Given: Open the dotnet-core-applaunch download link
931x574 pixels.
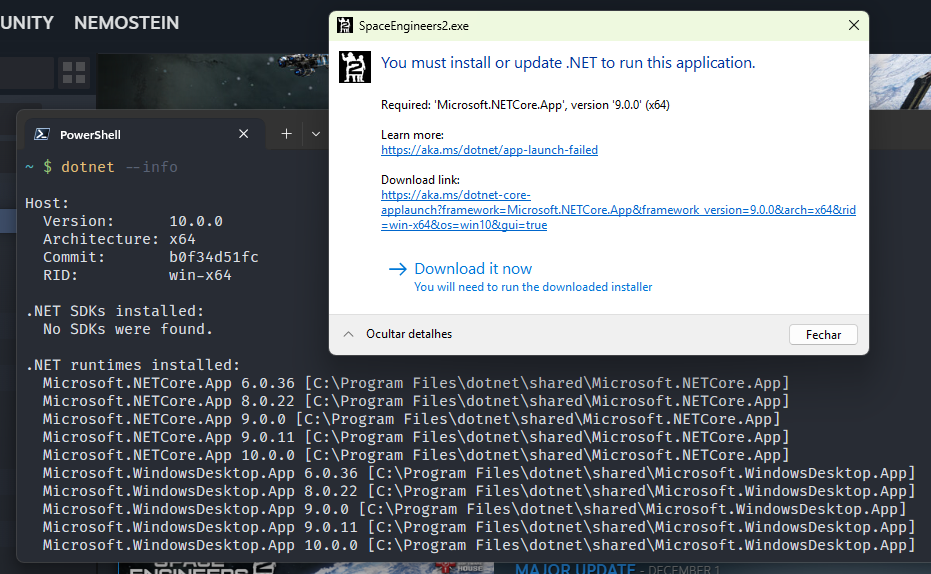Looking at the screenshot, I should [617, 210].
